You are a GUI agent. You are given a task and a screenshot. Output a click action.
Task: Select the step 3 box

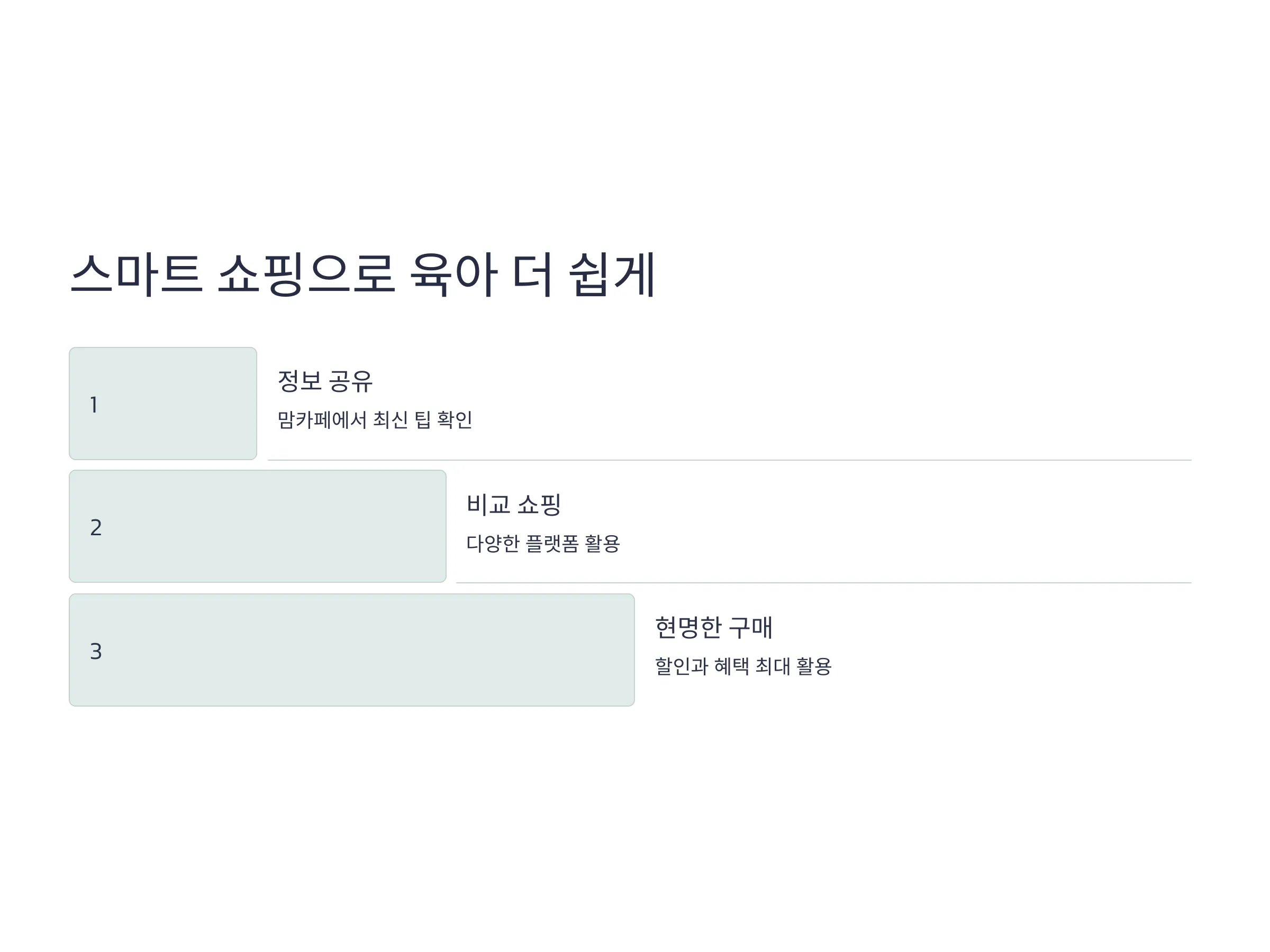click(352, 649)
